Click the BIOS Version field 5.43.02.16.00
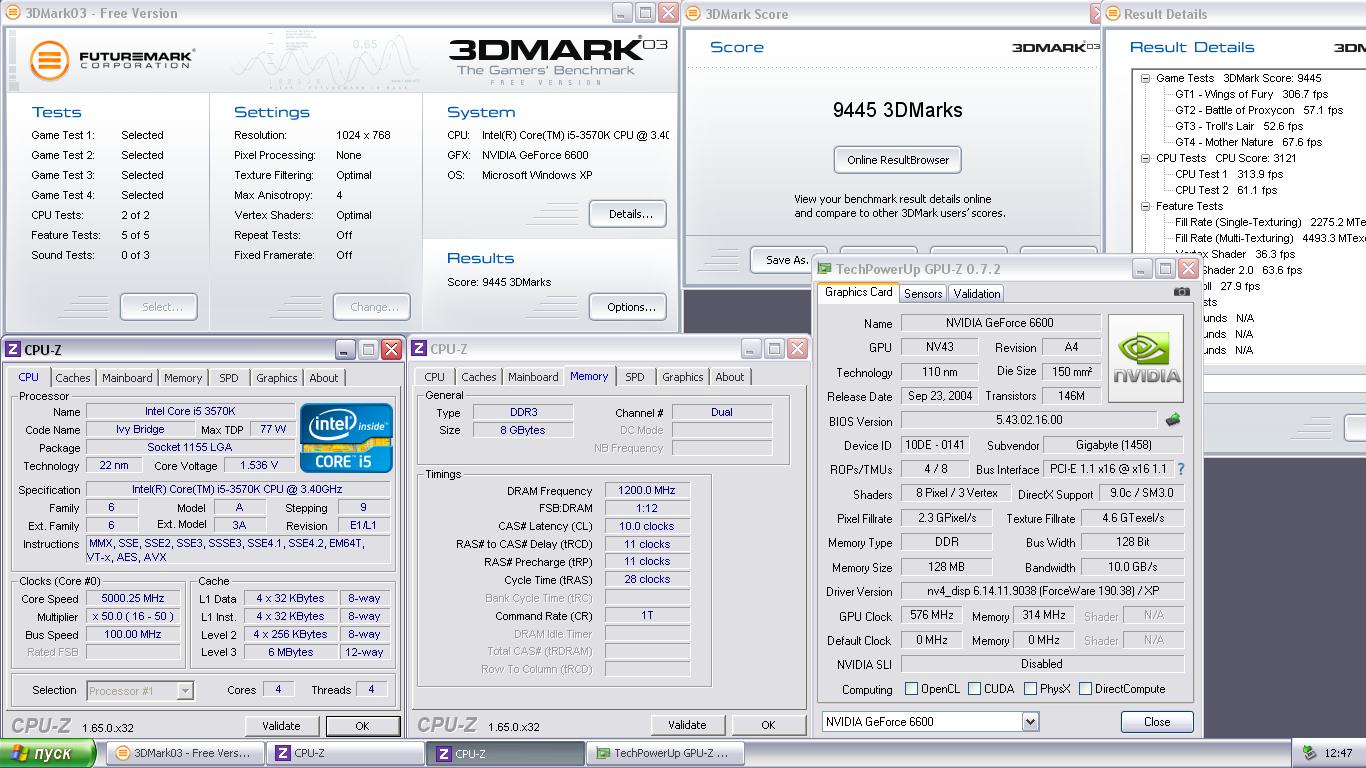The image size is (1366, 768). (1030, 421)
